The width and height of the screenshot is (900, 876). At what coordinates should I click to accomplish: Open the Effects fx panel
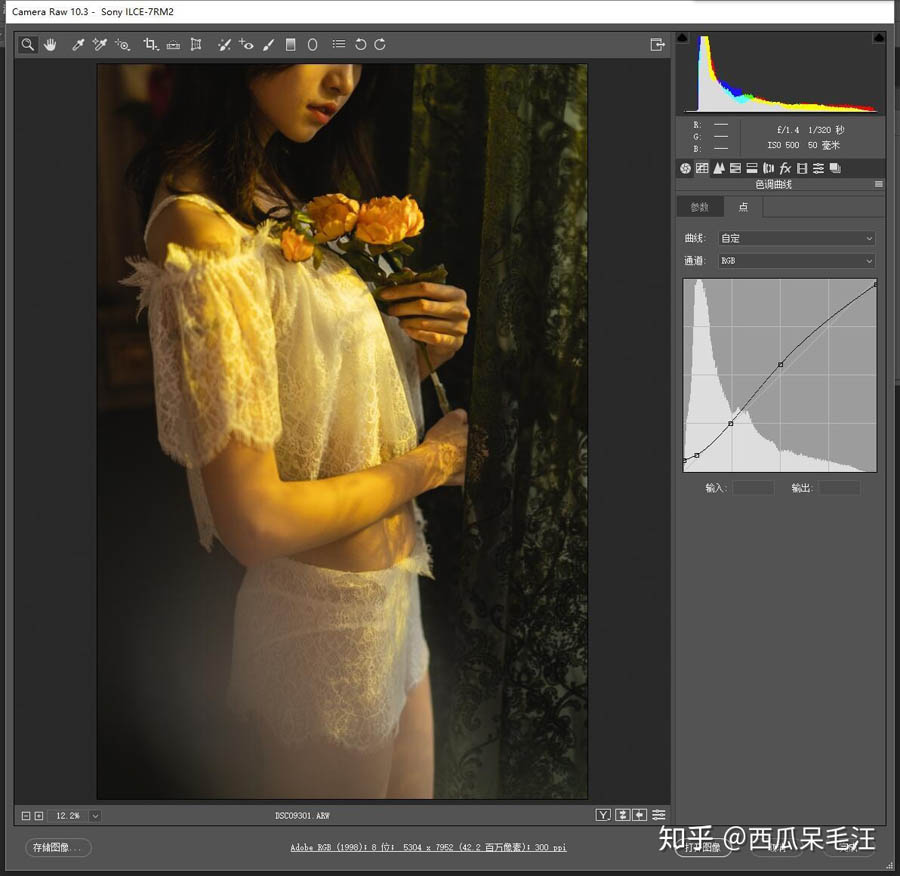click(x=785, y=168)
